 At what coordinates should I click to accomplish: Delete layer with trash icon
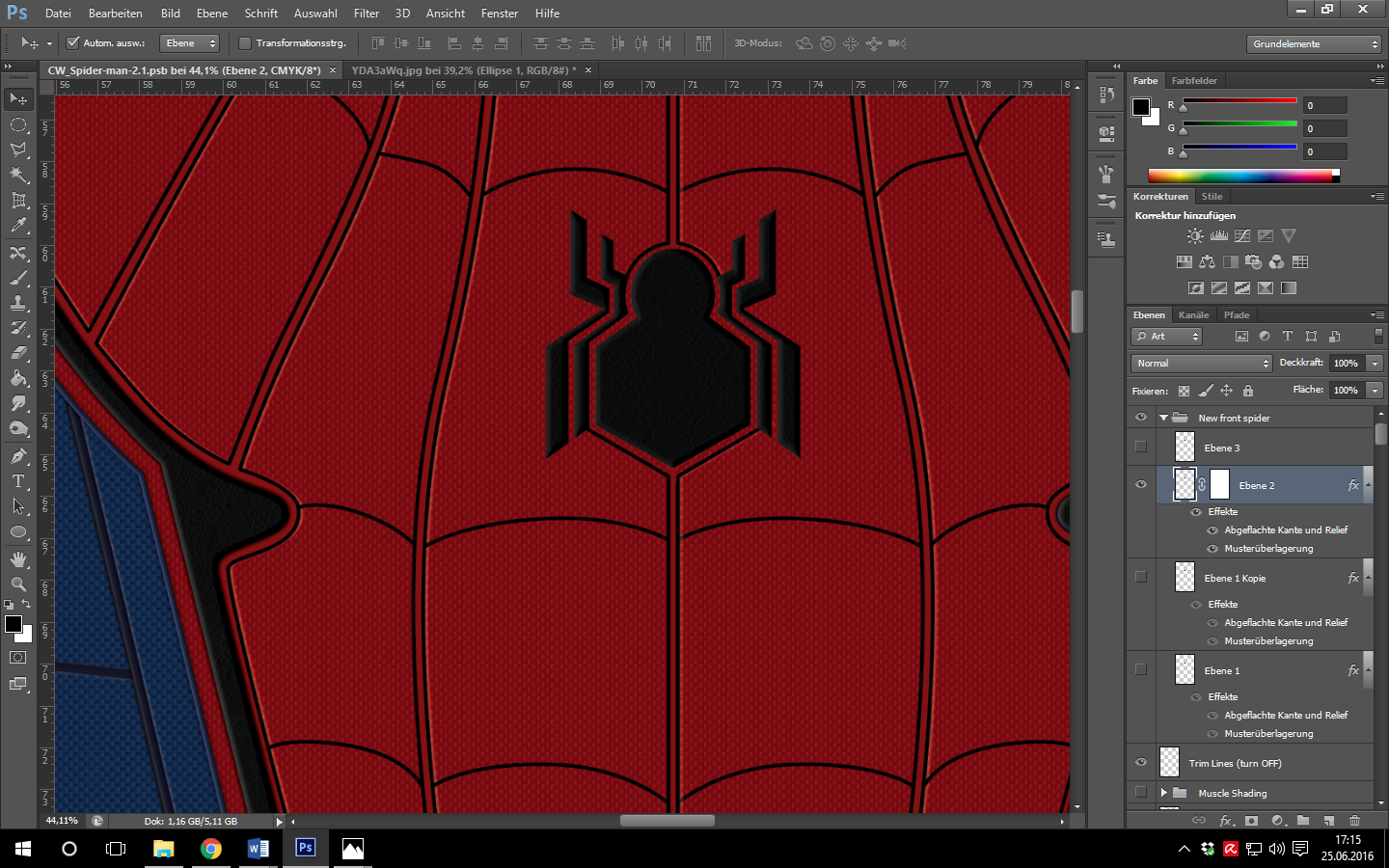point(1354,821)
